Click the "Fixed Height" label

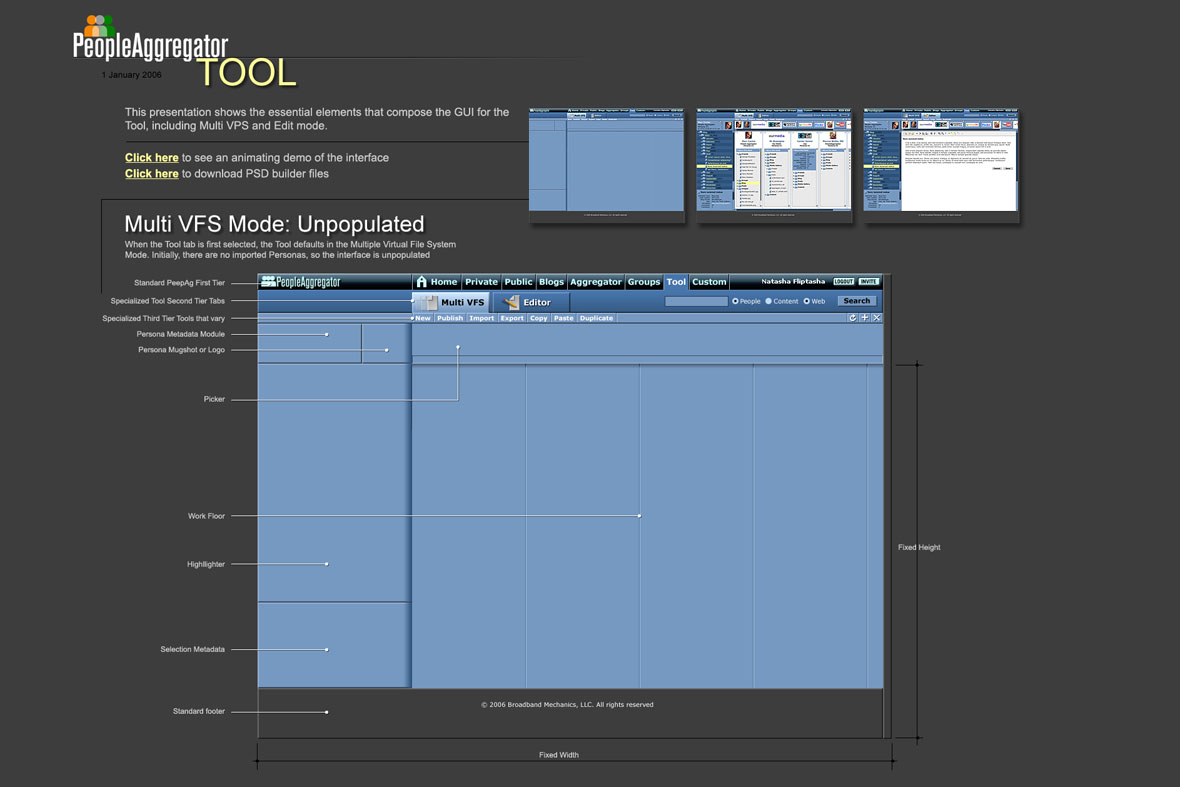919,548
